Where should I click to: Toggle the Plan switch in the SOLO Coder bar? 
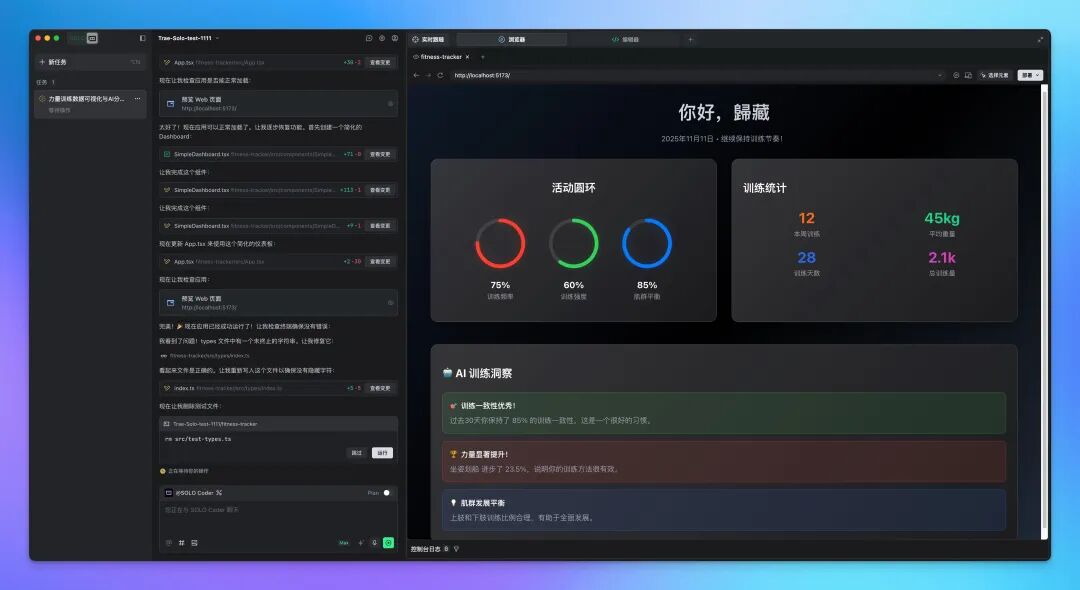tap(386, 492)
